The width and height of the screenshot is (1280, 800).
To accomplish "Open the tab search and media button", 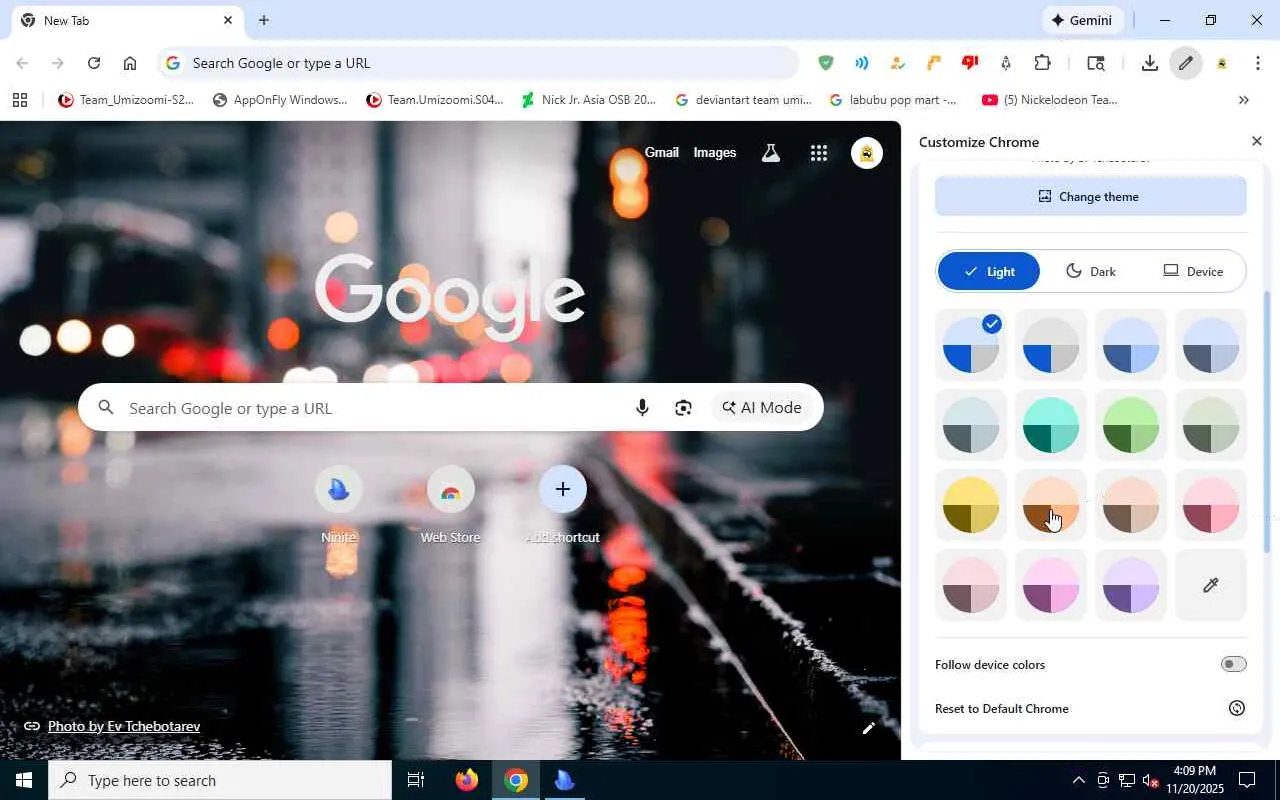I will coord(1096,63).
